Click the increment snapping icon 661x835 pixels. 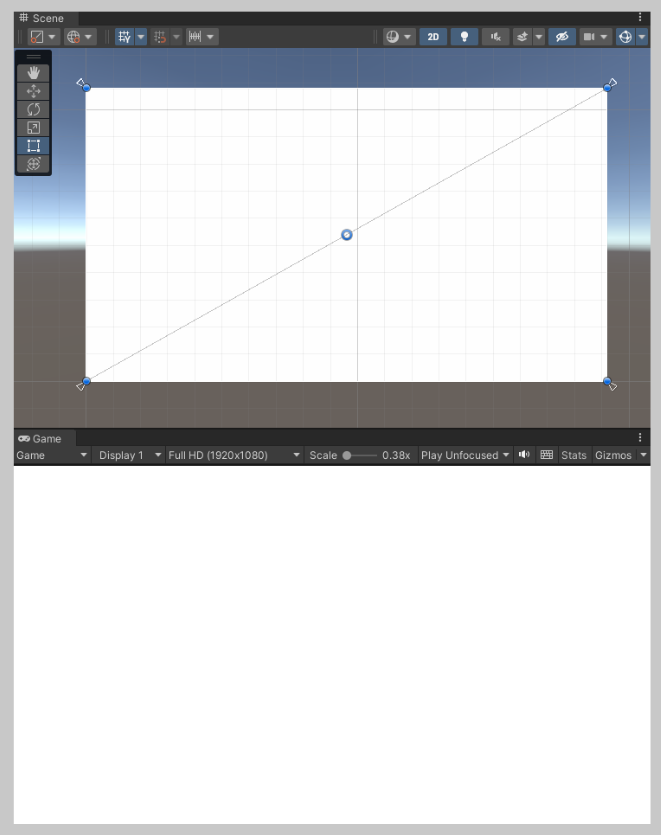pos(195,37)
